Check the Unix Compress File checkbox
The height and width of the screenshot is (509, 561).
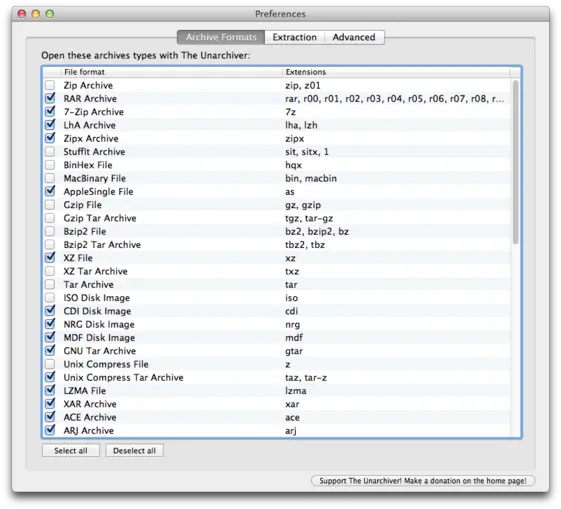(x=50, y=364)
